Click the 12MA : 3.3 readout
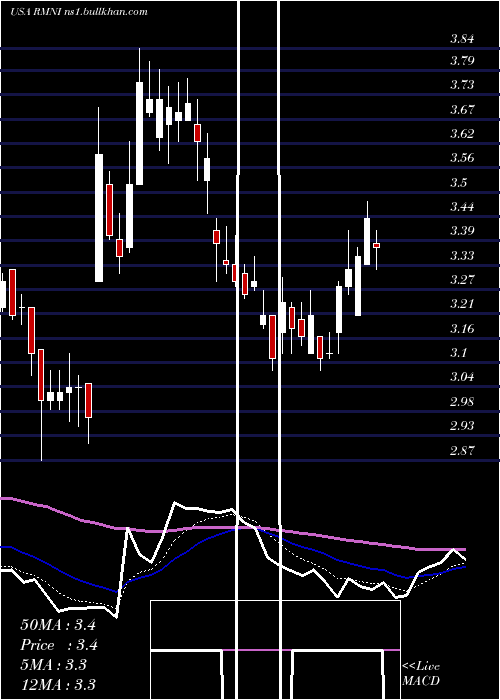The height and width of the screenshot is (700, 500). point(58,684)
